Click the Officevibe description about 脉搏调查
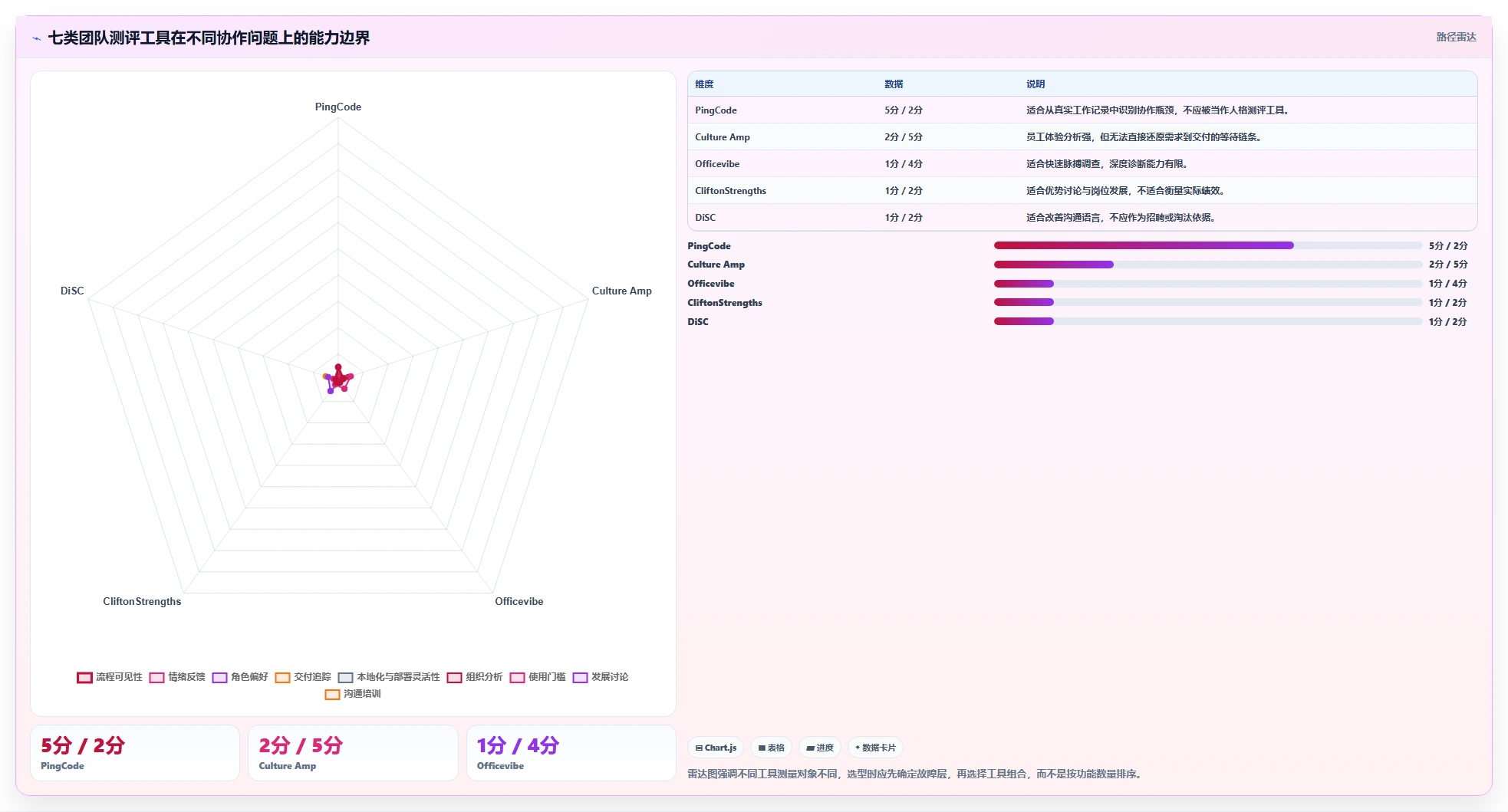 1108,164
